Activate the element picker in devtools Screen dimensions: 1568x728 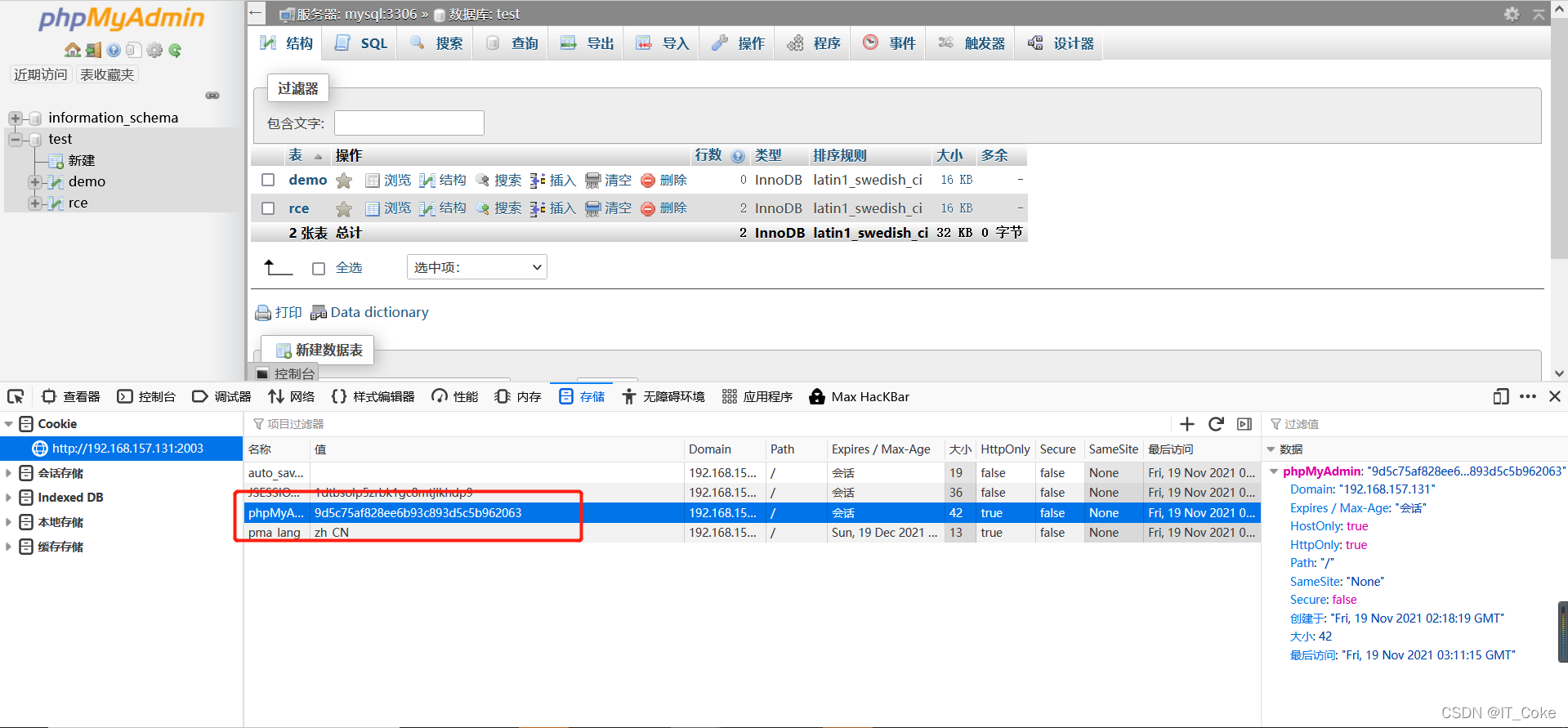pyautogui.click(x=16, y=396)
